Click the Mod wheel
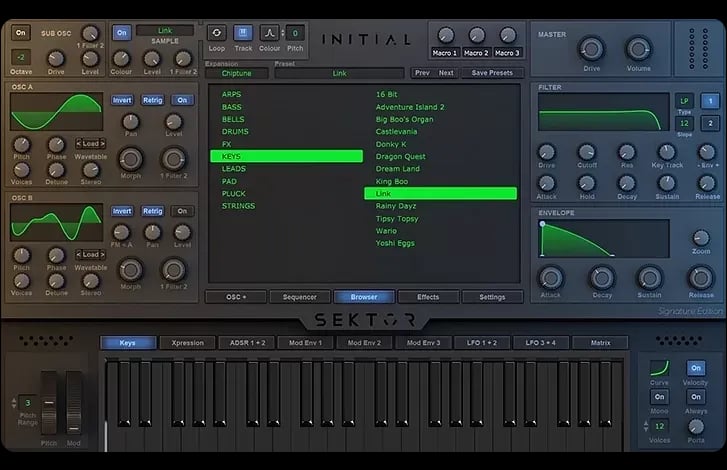The height and width of the screenshot is (470, 727). point(74,402)
